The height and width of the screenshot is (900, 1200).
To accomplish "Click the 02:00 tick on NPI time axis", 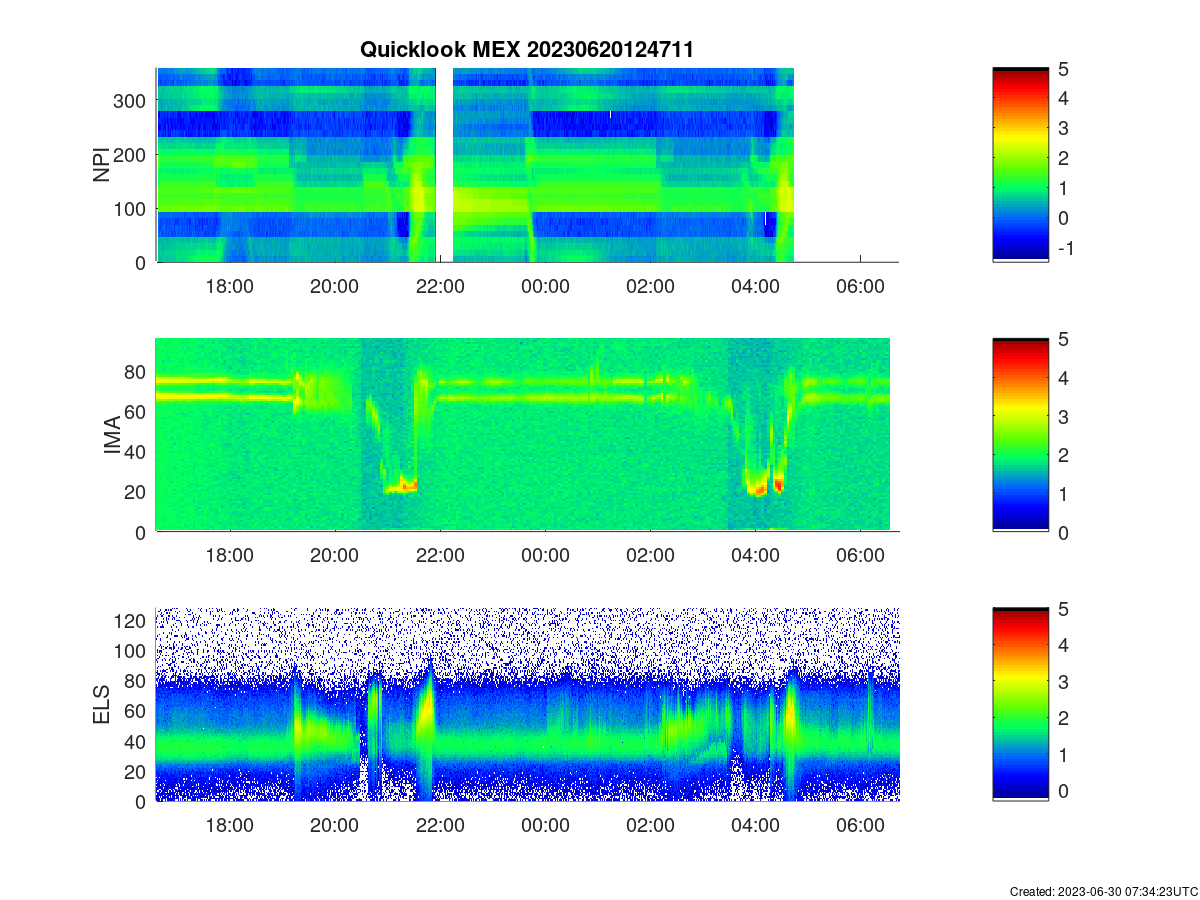I will pos(650,286).
